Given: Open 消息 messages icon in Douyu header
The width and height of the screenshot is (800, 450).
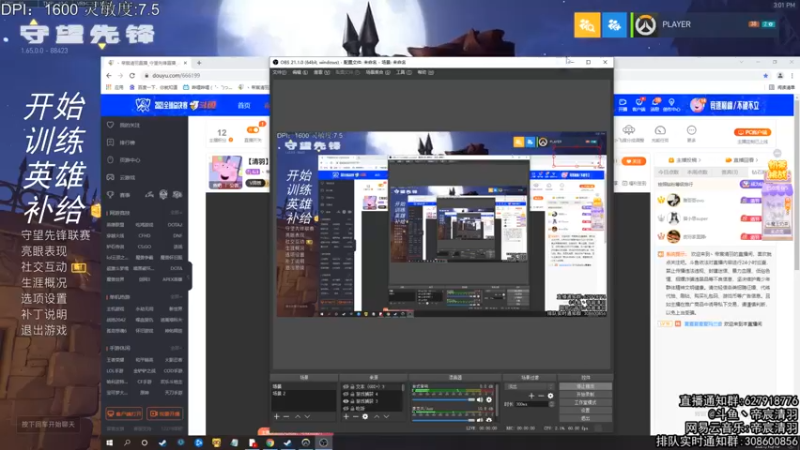Looking at the screenshot, I should coord(656,105).
